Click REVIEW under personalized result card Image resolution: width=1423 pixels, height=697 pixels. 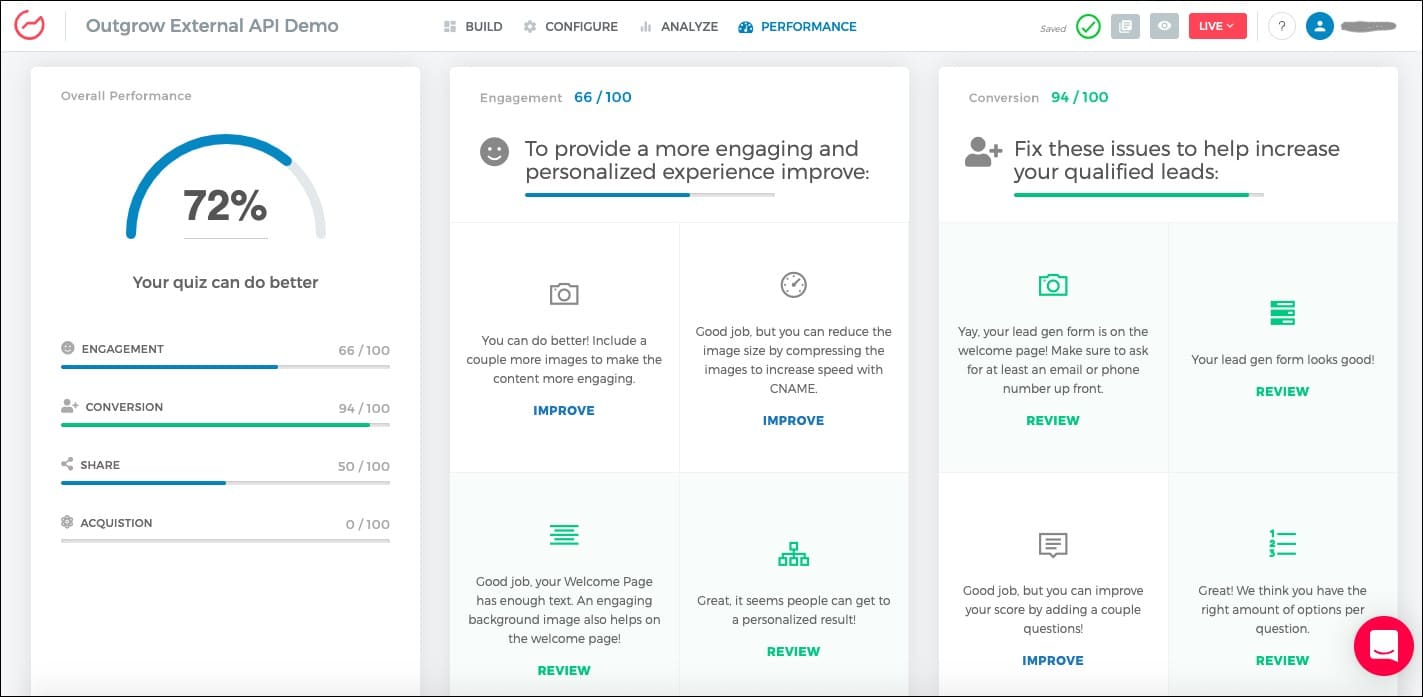[x=793, y=652]
